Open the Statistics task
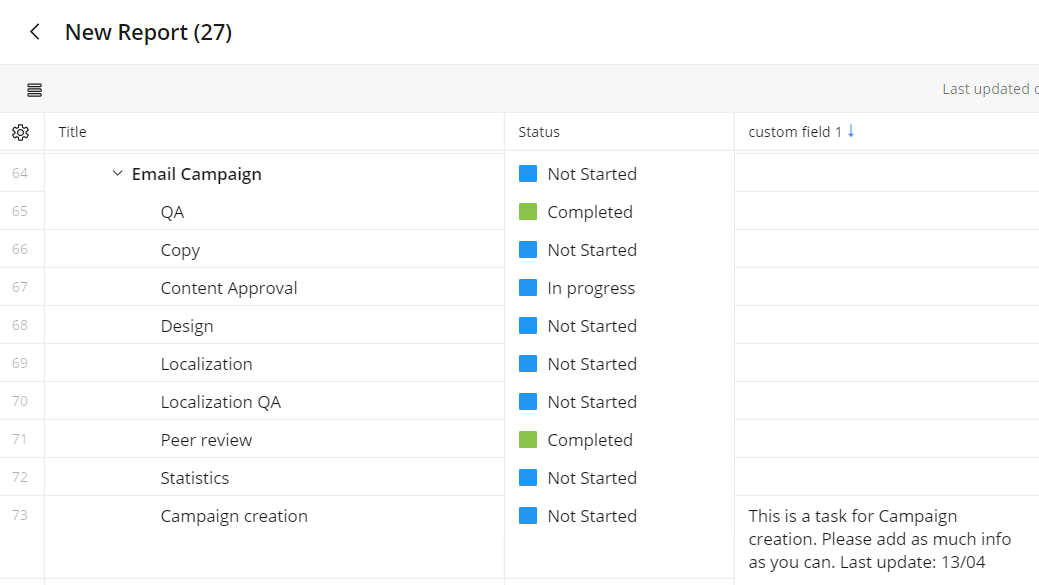 coord(195,478)
